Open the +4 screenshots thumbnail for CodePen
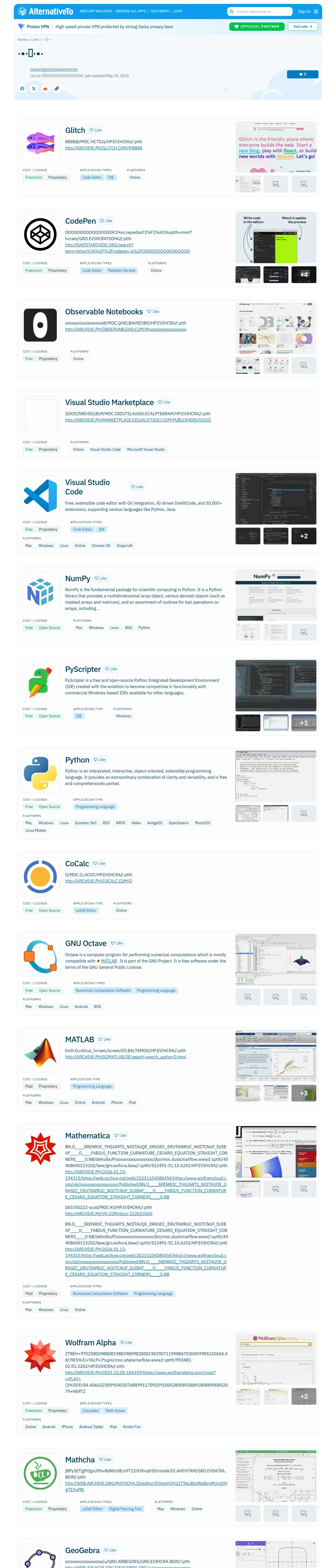The height and width of the screenshot is (1568, 336). pyautogui.click(x=304, y=274)
